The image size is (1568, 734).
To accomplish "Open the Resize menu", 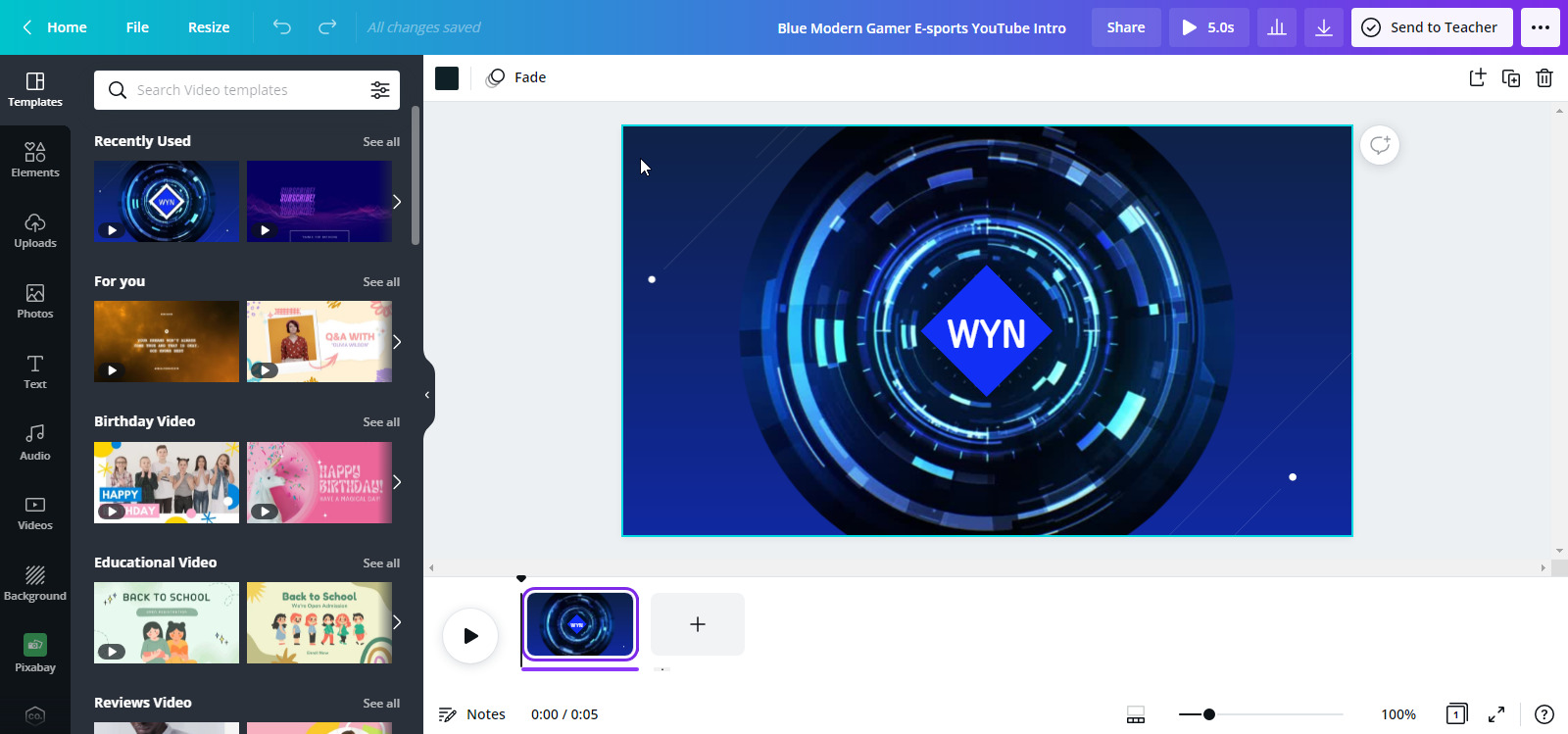I will [x=209, y=27].
